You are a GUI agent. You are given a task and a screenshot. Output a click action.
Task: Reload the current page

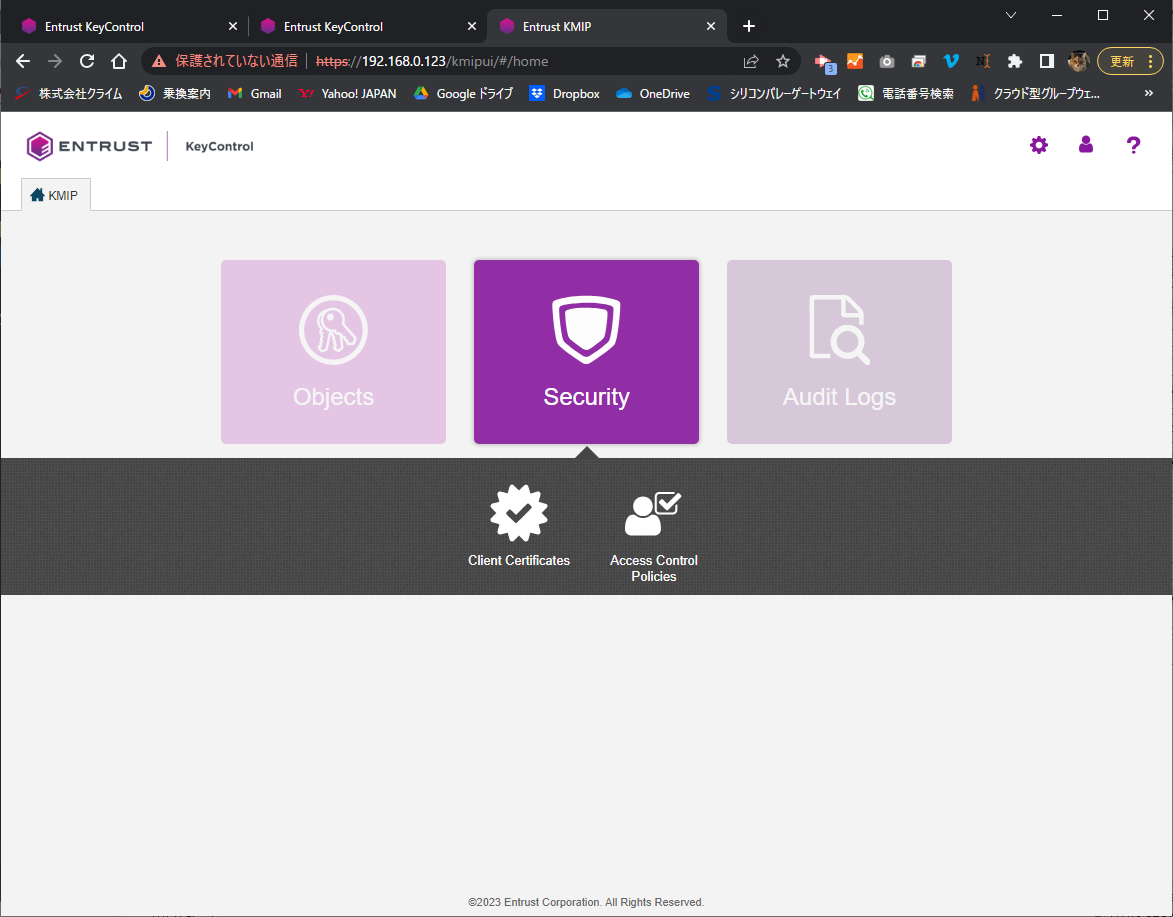[x=87, y=61]
